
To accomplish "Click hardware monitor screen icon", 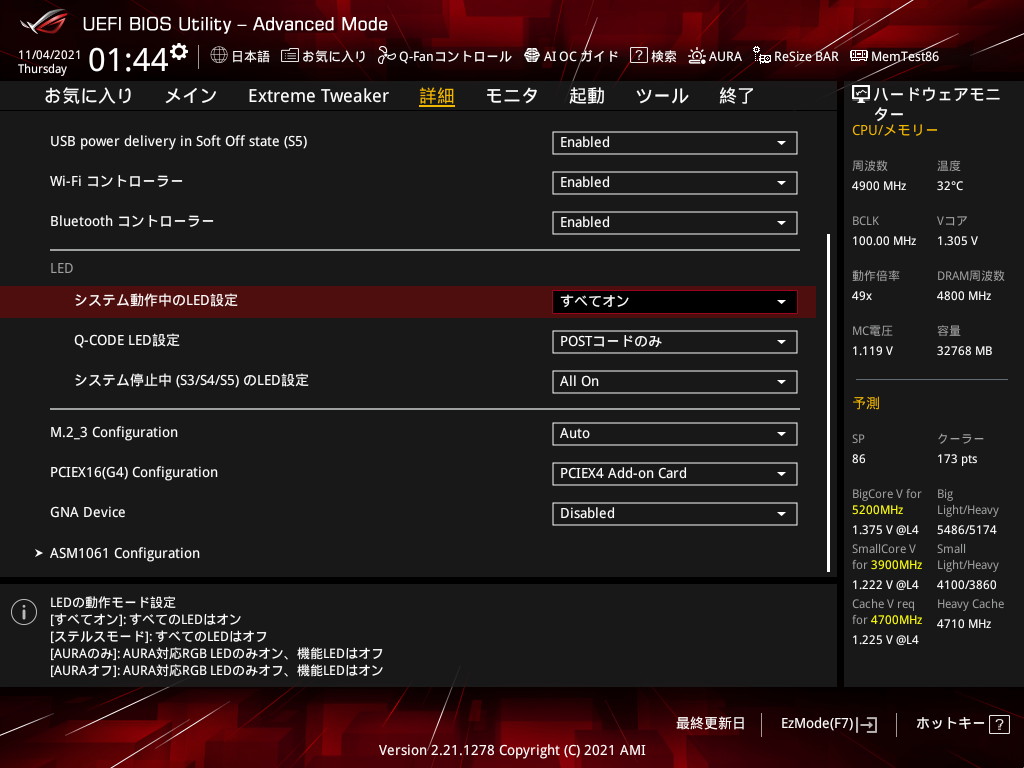I will pos(861,95).
